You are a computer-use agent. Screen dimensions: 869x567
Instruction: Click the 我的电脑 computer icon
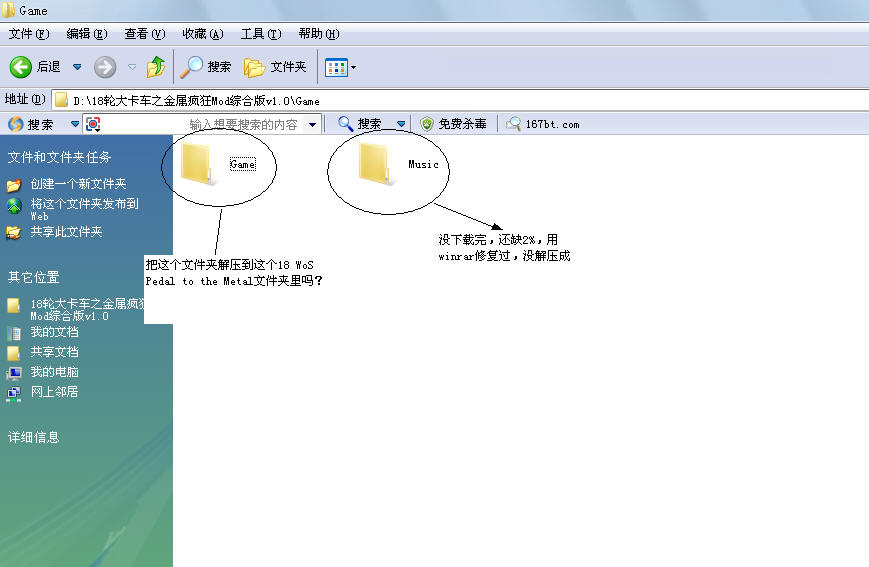coord(14,373)
